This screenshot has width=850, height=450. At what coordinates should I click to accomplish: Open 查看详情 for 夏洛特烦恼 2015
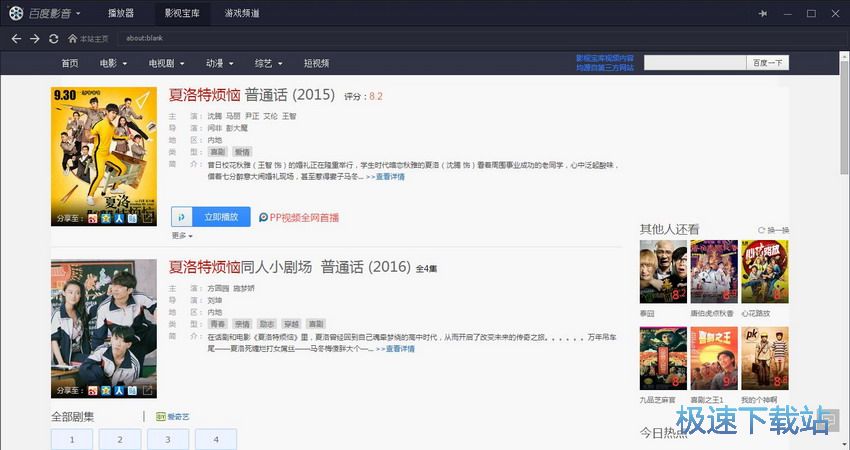click(385, 177)
